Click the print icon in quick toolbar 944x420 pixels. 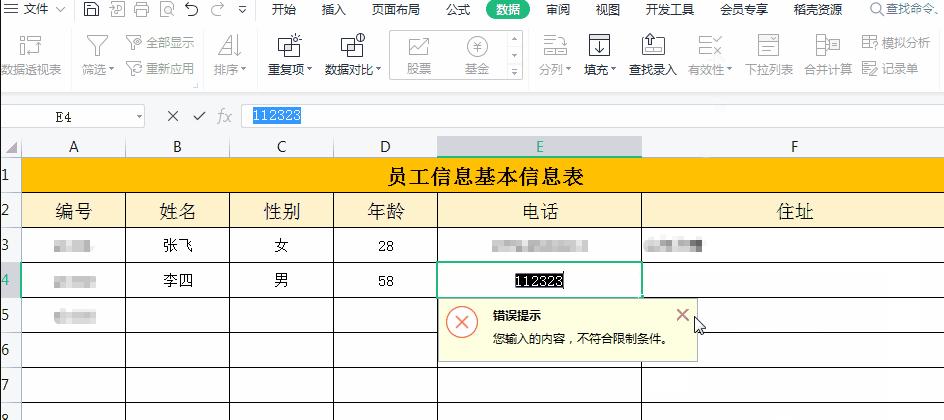141,10
